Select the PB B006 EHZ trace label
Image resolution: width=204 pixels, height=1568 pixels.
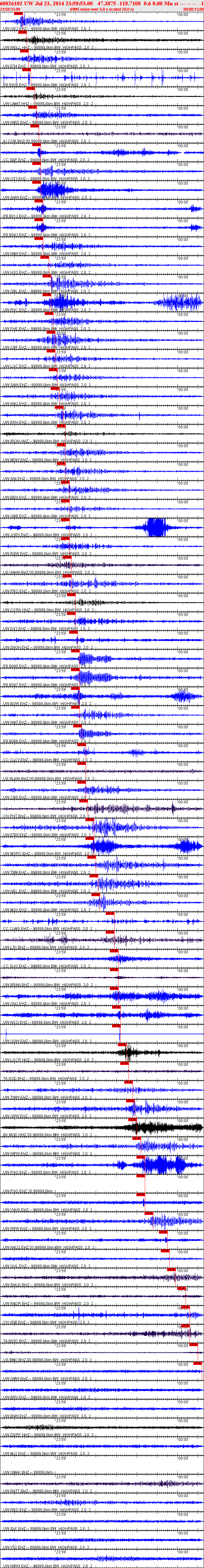pyautogui.click(x=47, y=742)
